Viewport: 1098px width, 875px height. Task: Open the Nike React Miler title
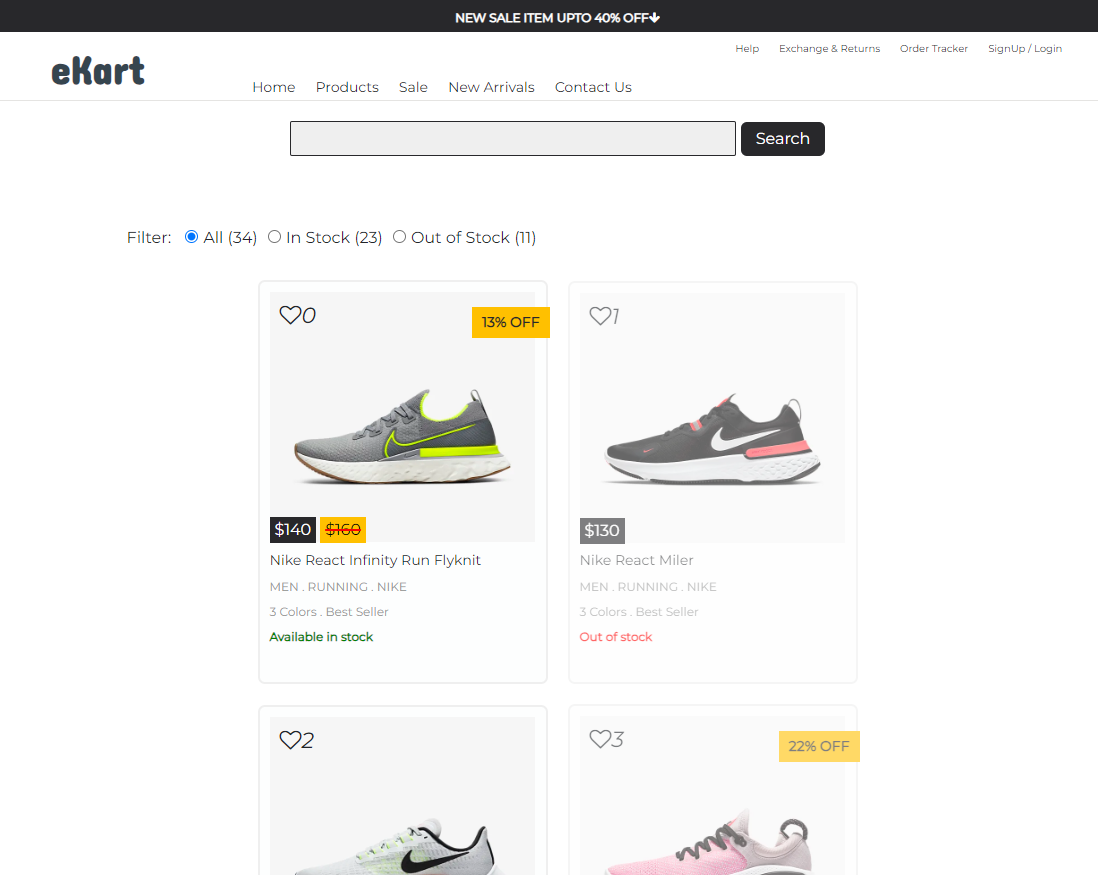pos(637,560)
